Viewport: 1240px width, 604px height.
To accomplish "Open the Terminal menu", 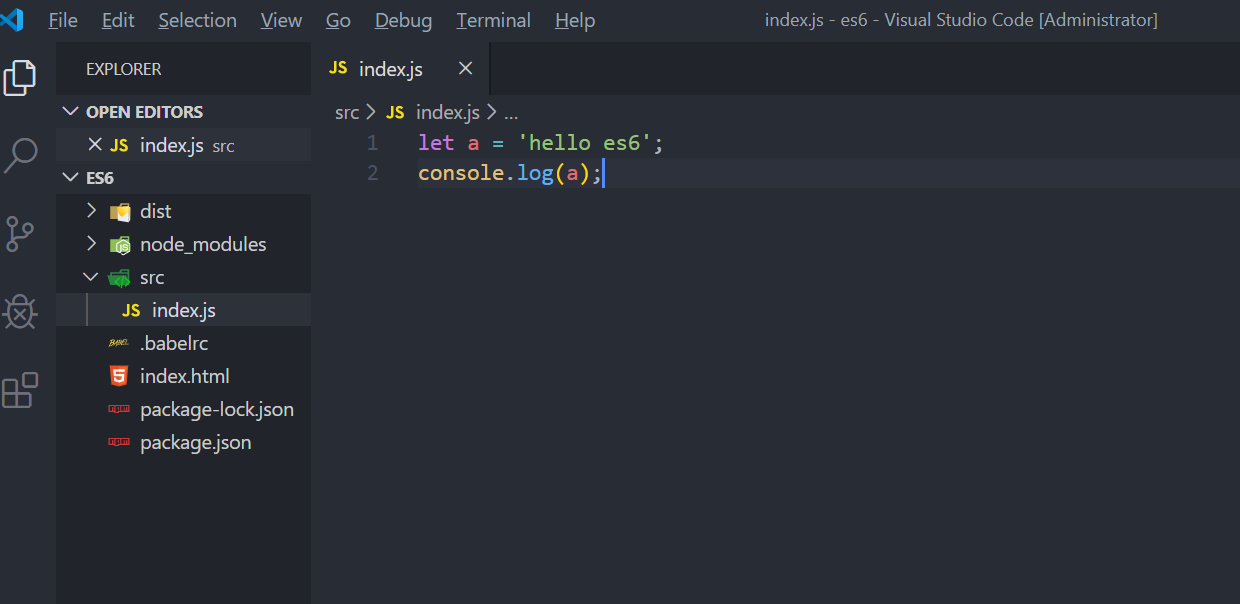I will tap(493, 20).
